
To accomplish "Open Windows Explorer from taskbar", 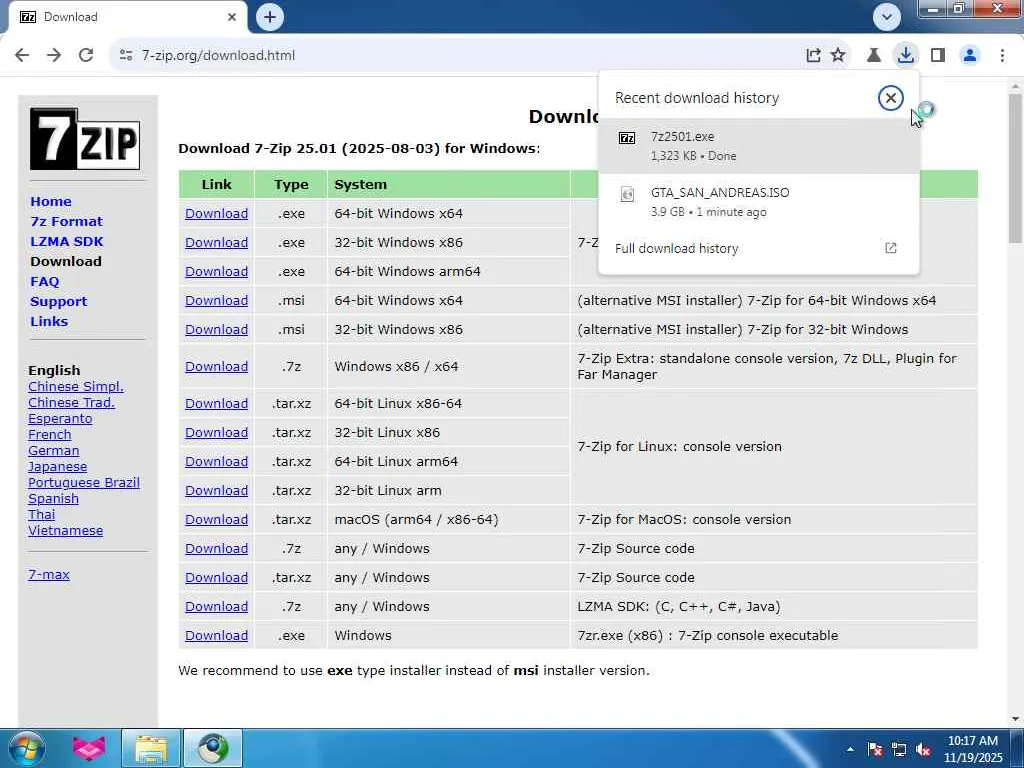I will pyautogui.click(x=151, y=748).
